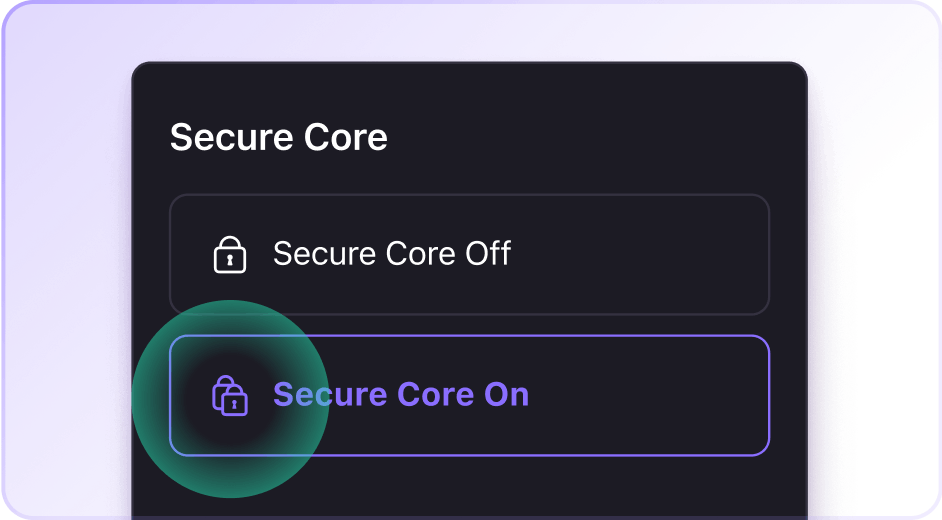Select the Secure Core Off option
Screen dimensions: 942x520
(x=469, y=254)
